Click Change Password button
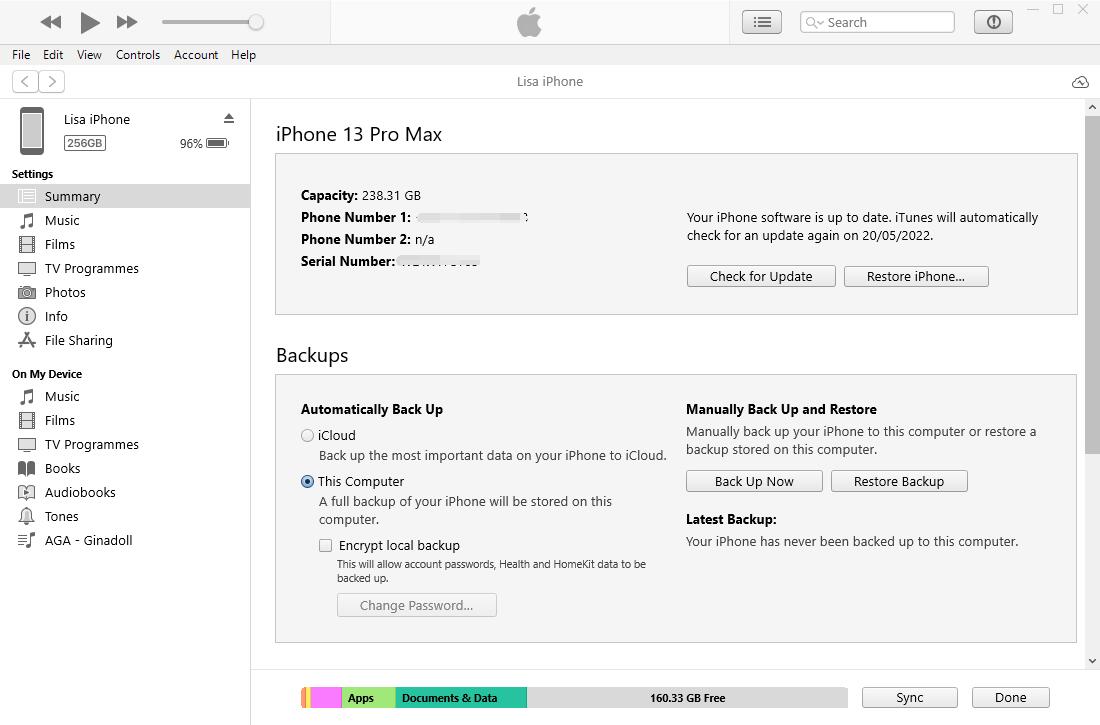This screenshot has width=1100, height=725. (x=417, y=605)
